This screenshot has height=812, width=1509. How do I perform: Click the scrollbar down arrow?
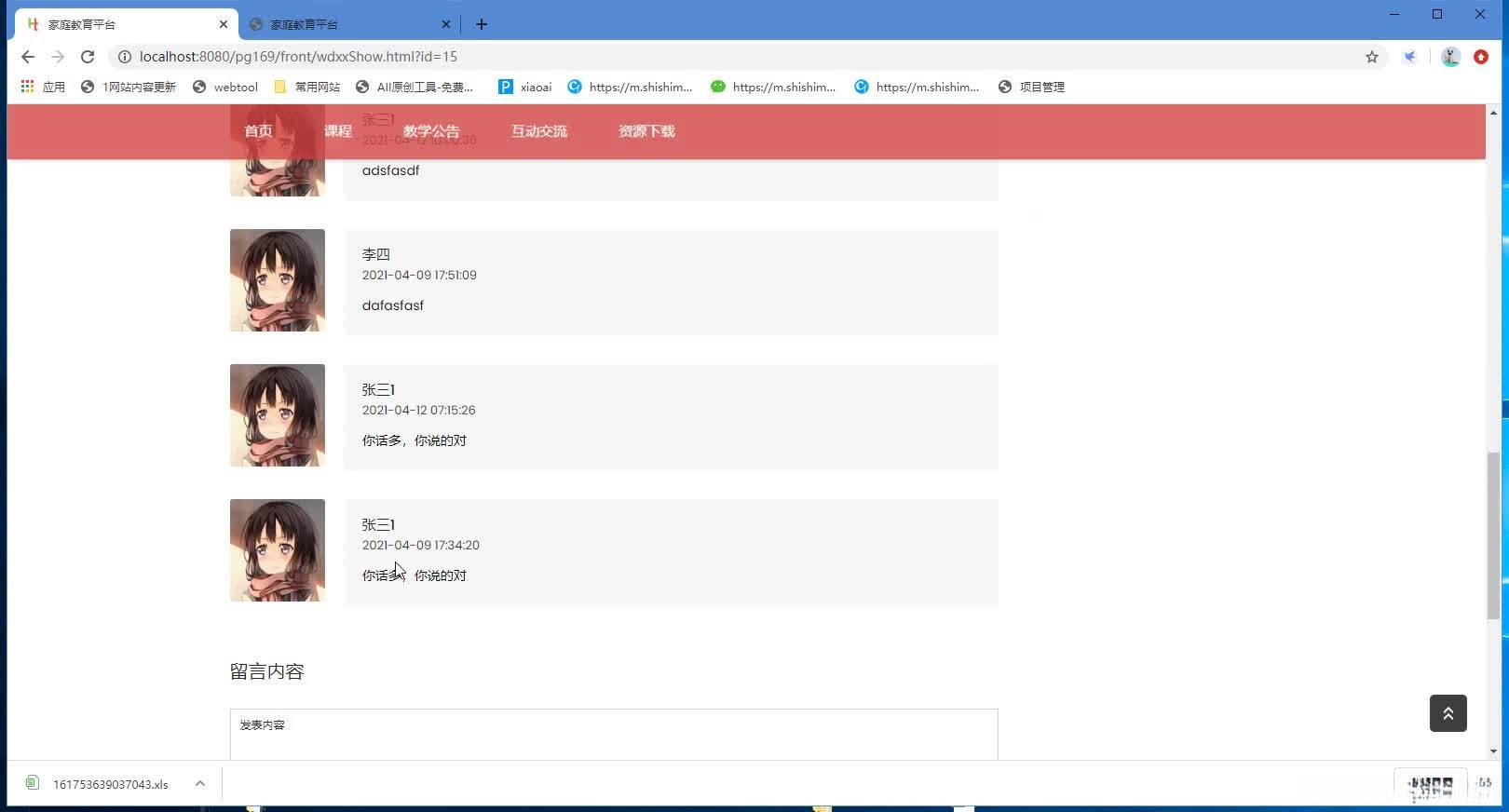[1494, 751]
